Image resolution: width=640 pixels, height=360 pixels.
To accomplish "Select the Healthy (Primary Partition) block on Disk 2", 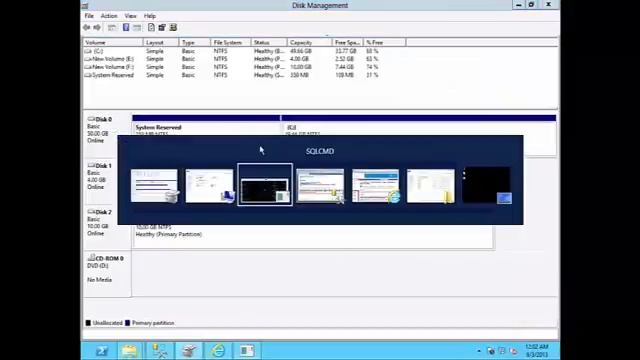I will (313, 236).
